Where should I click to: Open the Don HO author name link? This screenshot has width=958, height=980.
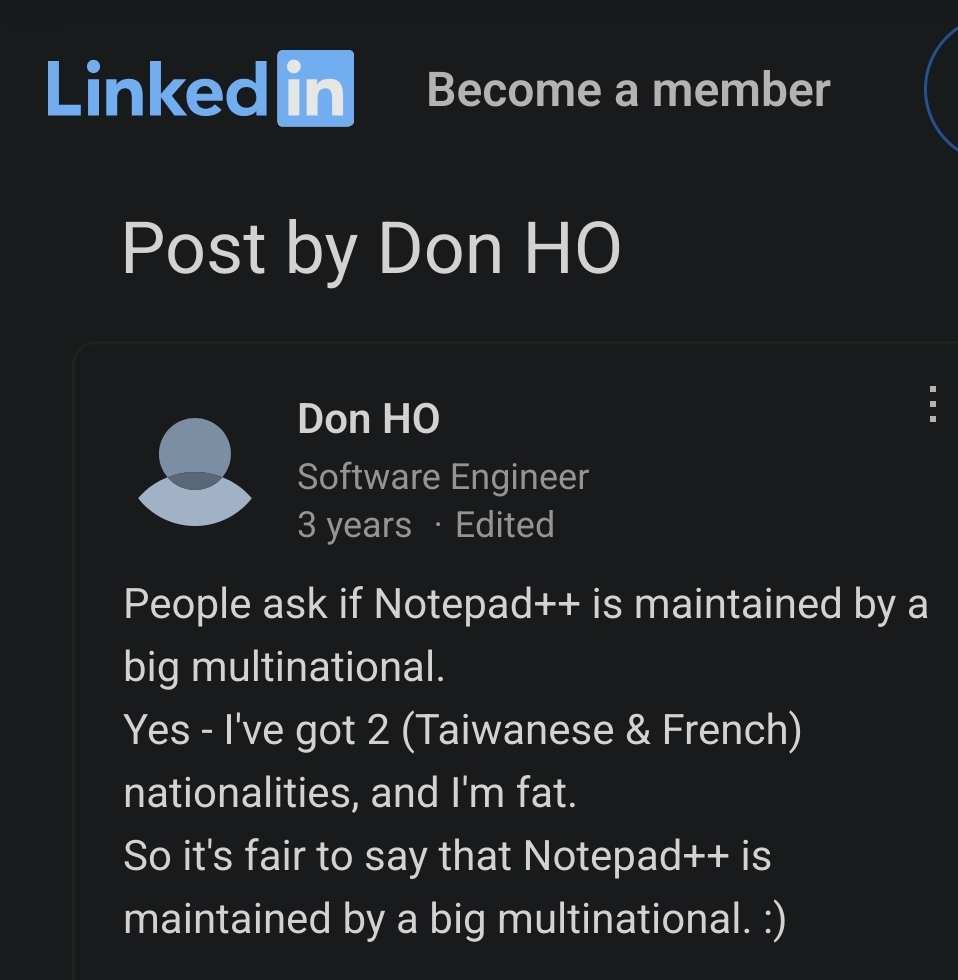coord(368,419)
